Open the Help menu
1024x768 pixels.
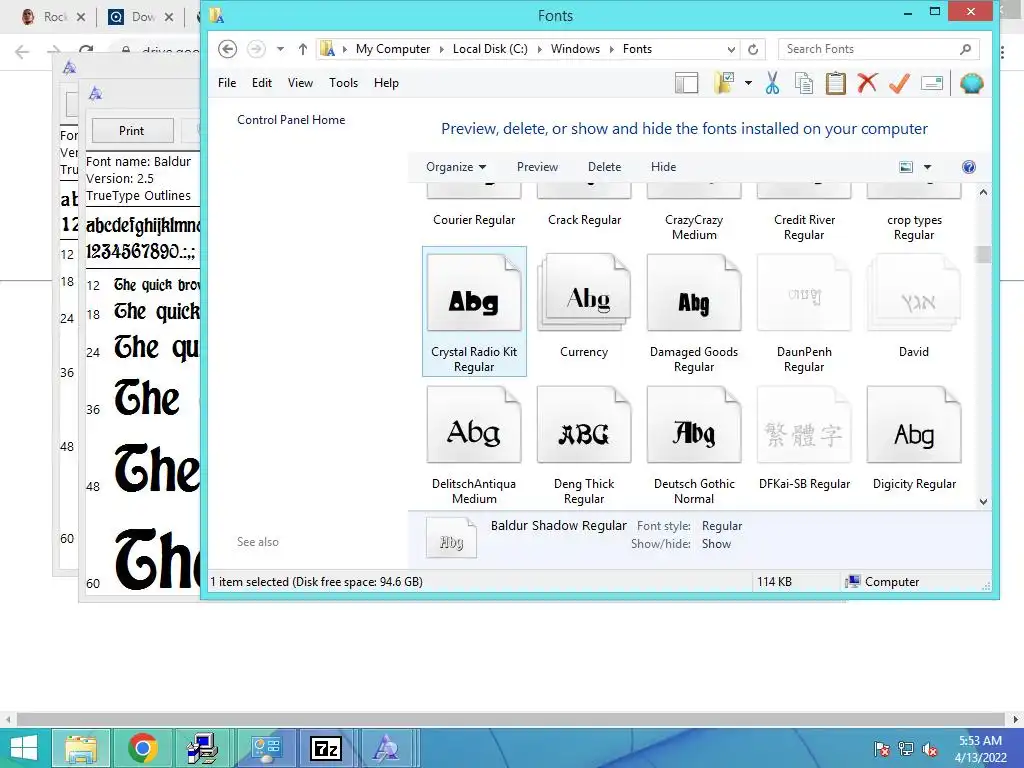(x=386, y=83)
